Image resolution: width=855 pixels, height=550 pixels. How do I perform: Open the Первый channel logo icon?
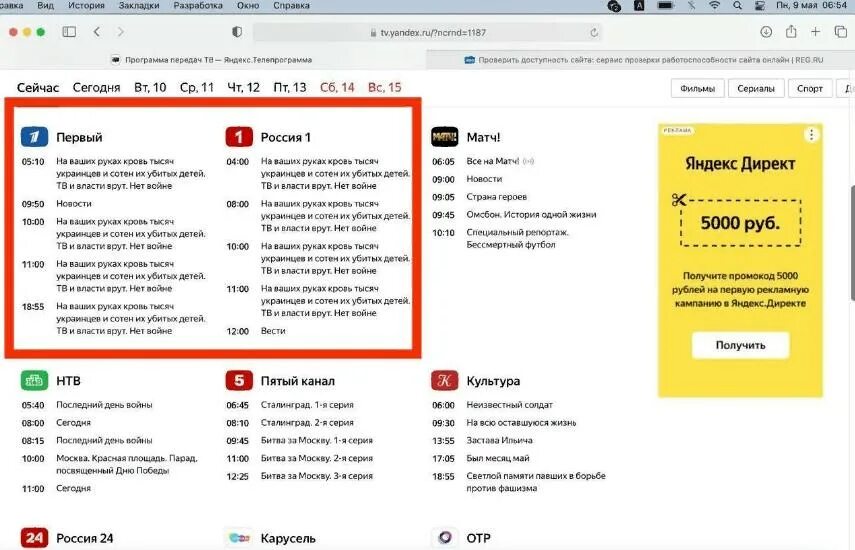[34, 137]
